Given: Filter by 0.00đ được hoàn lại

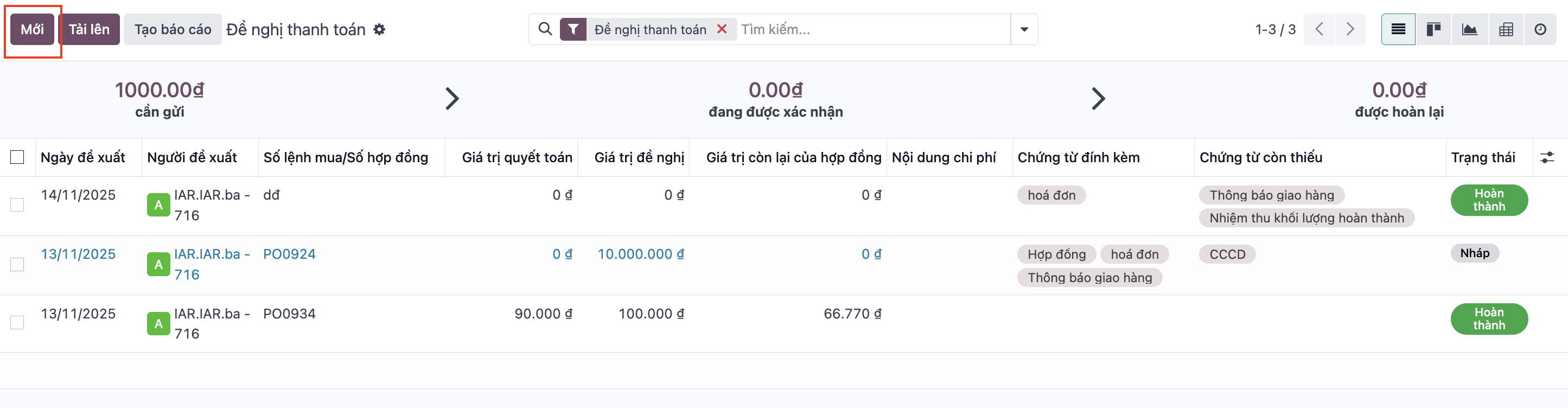Looking at the screenshot, I should tap(1399, 99).
